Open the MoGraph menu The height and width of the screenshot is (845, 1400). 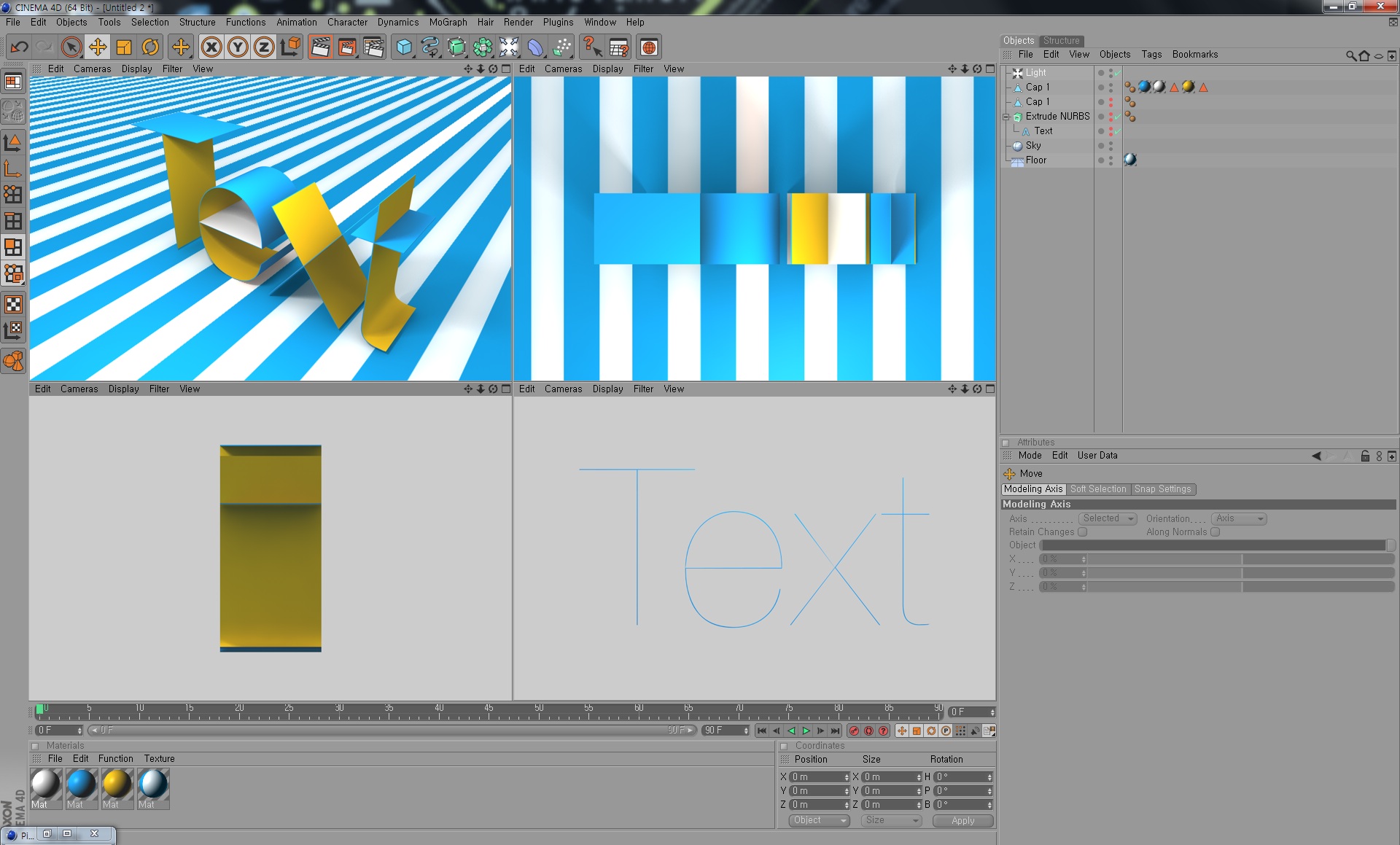[448, 23]
